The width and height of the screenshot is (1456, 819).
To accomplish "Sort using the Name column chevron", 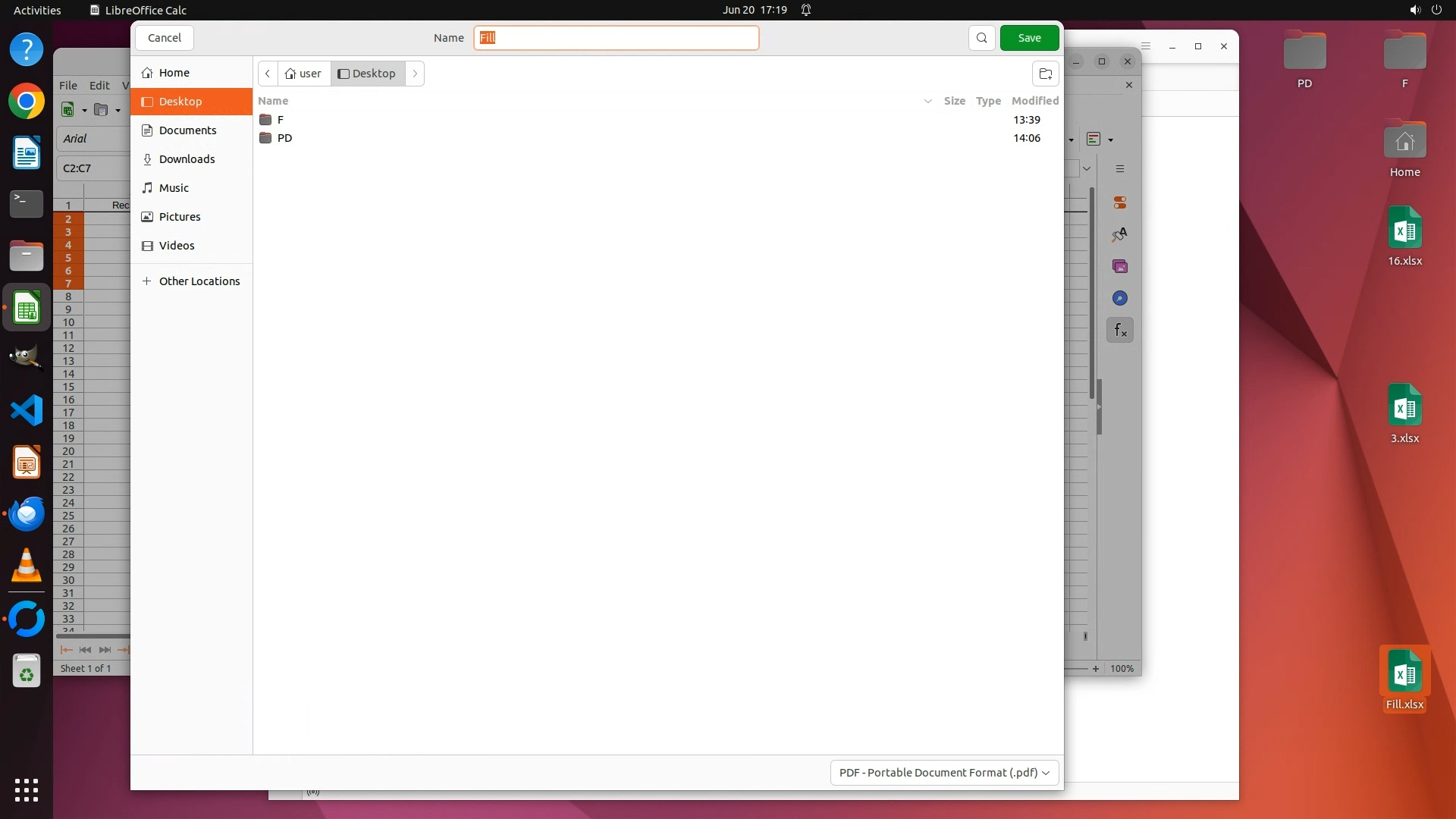I will click(927, 101).
